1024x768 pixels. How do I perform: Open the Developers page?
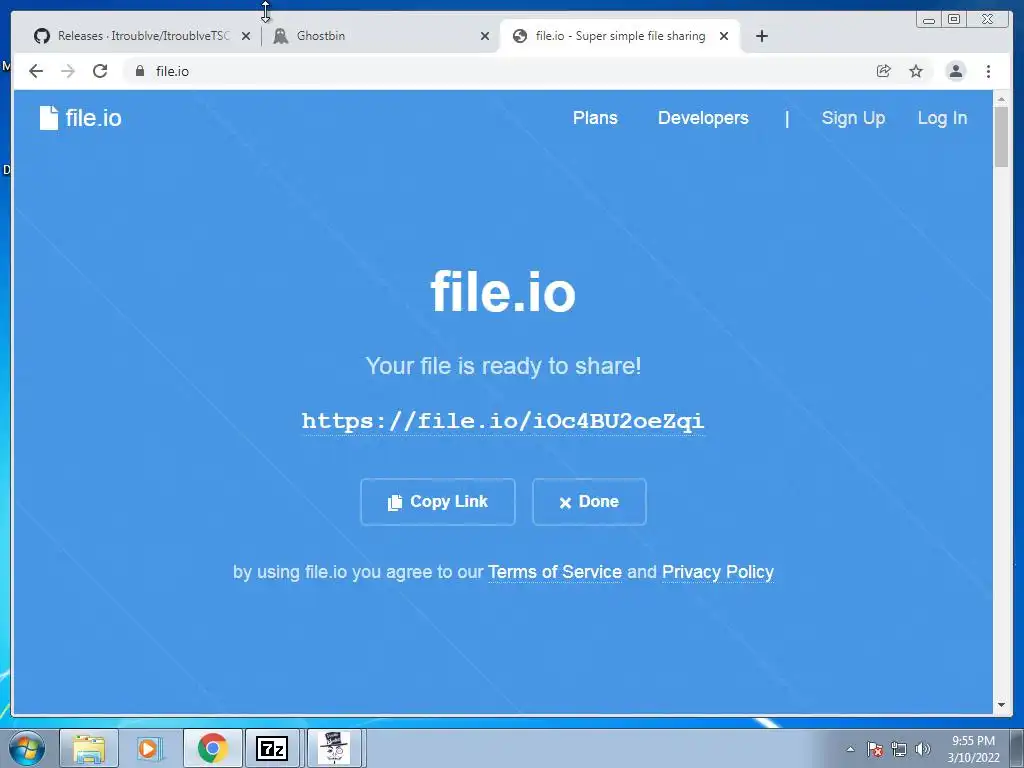click(703, 118)
